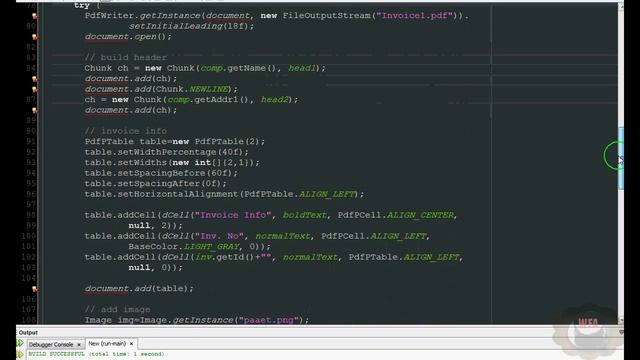Image resolution: width=640 pixels, height=360 pixels.
Task: Click hint icon beside document.add(Chunk.NEWLINE) line
Action: click(x=35, y=89)
